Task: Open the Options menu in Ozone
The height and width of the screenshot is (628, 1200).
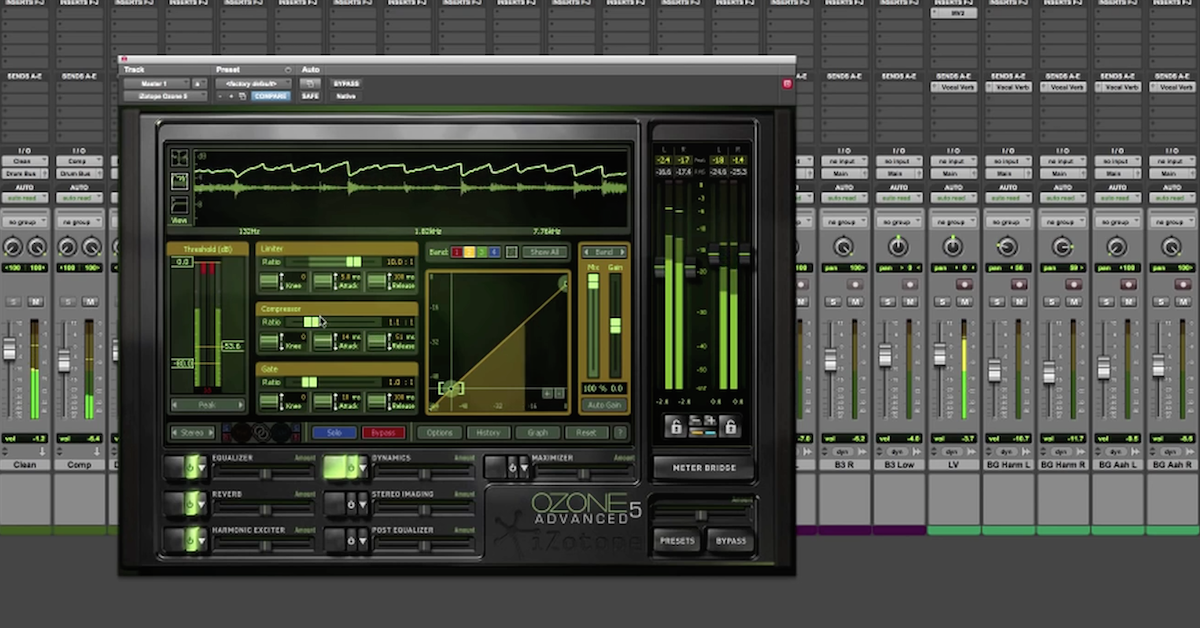Action: [440, 433]
